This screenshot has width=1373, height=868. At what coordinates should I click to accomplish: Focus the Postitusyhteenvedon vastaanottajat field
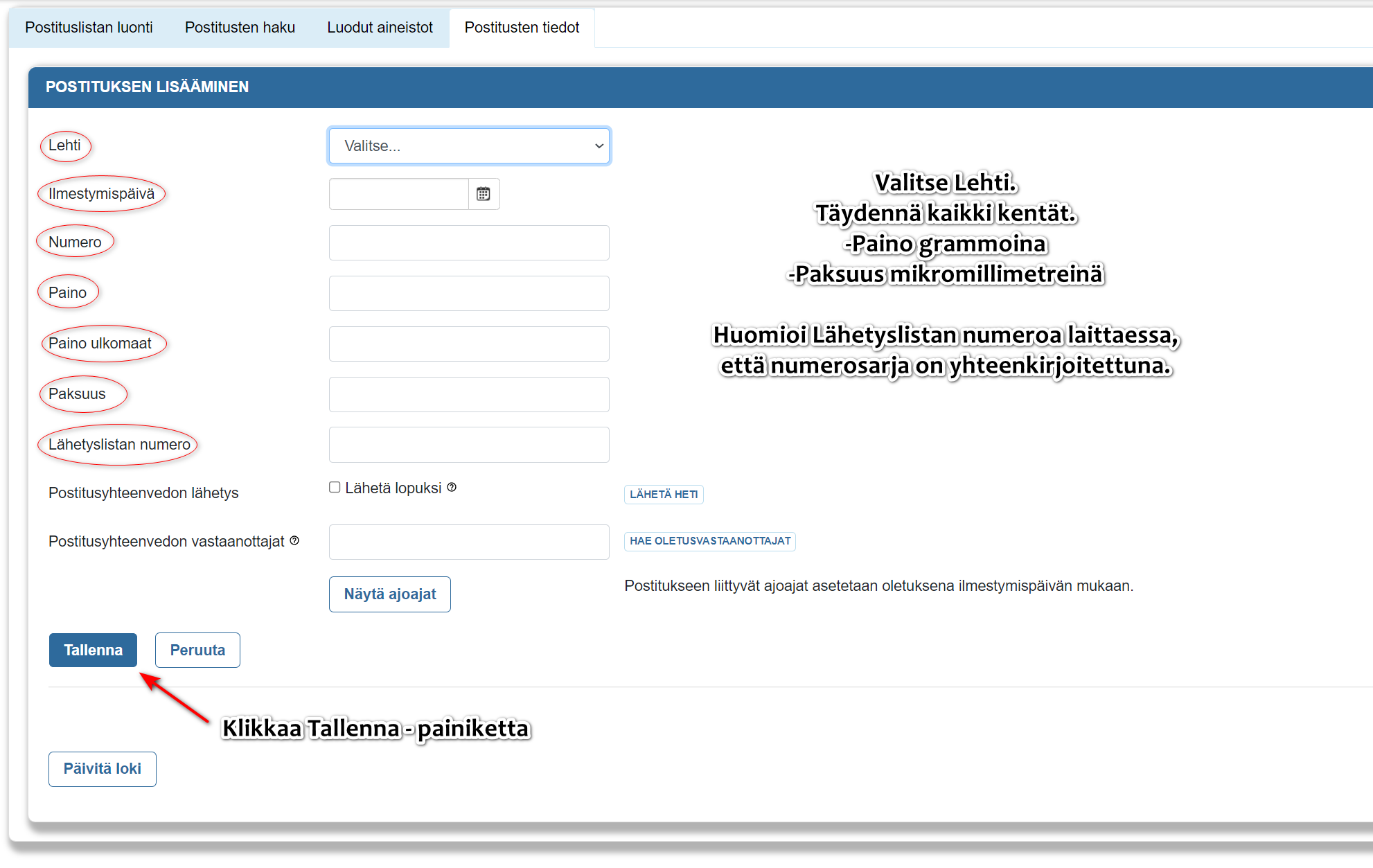(469, 542)
